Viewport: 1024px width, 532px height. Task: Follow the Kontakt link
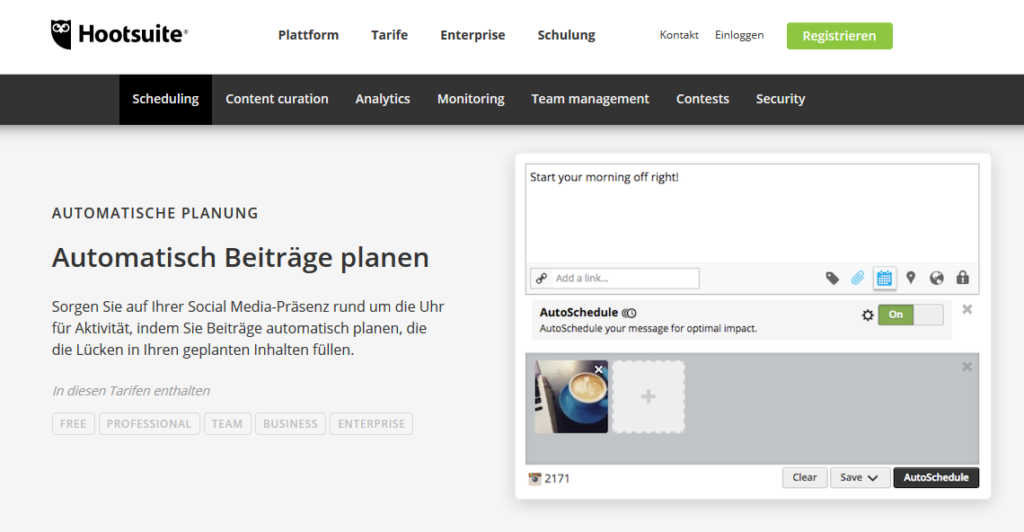coord(679,35)
